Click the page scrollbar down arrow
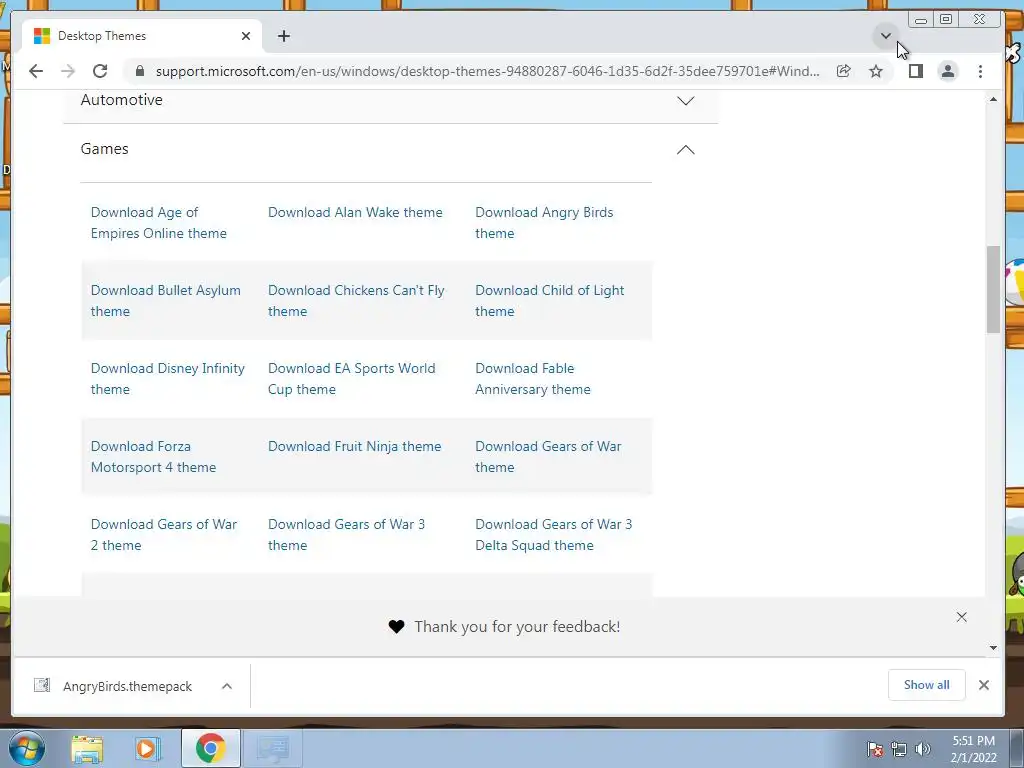Viewport: 1024px width, 768px height. point(993,648)
